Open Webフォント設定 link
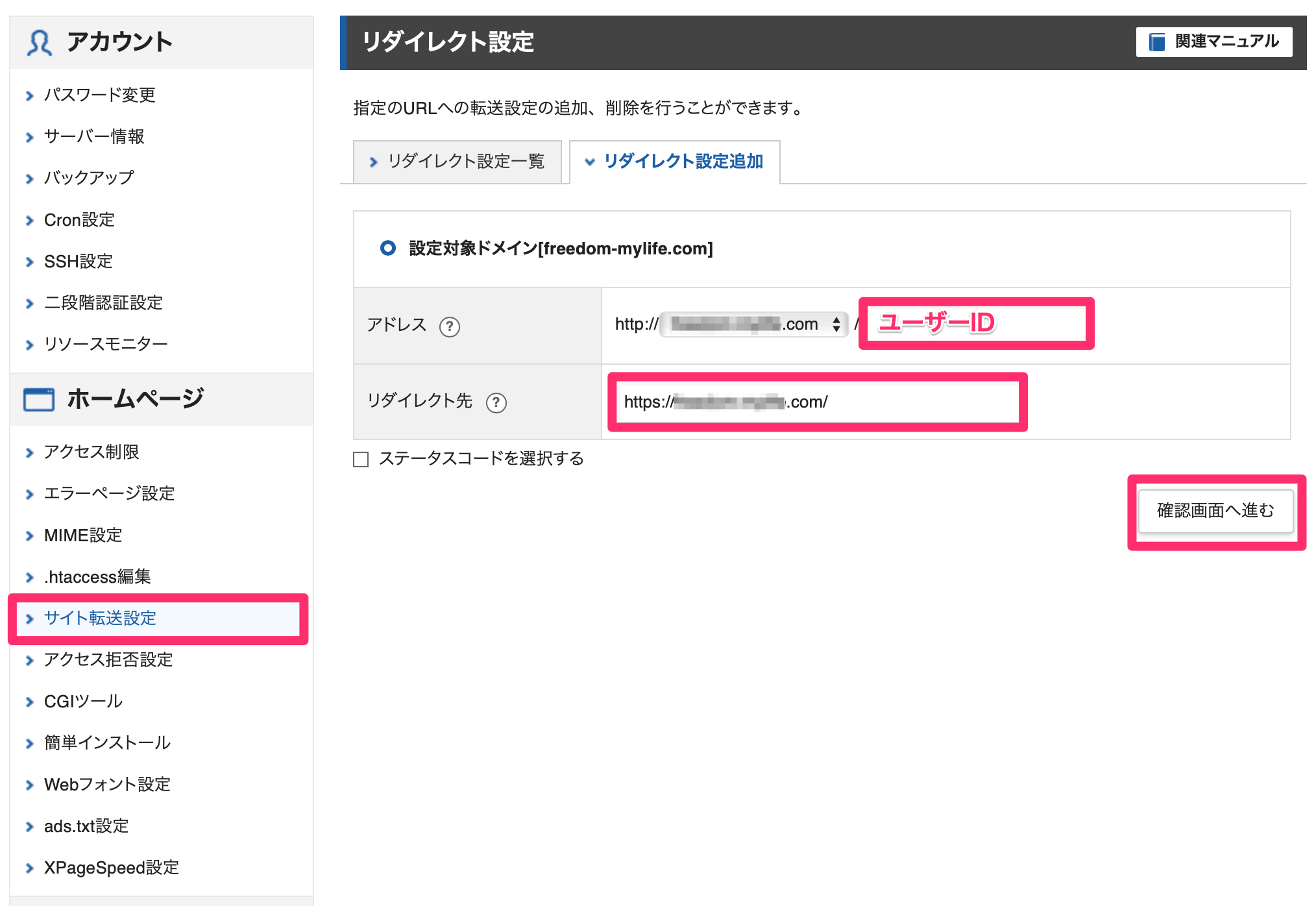The height and width of the screenshot is (906, 1316). (107, 785)
